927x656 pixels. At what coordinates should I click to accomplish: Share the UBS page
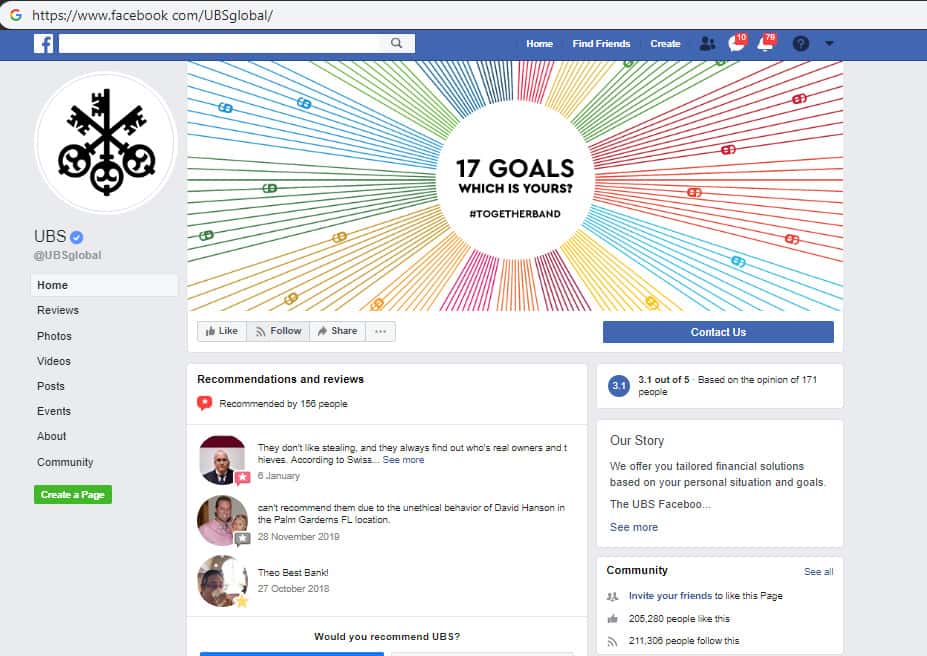[x=338, y=331]
